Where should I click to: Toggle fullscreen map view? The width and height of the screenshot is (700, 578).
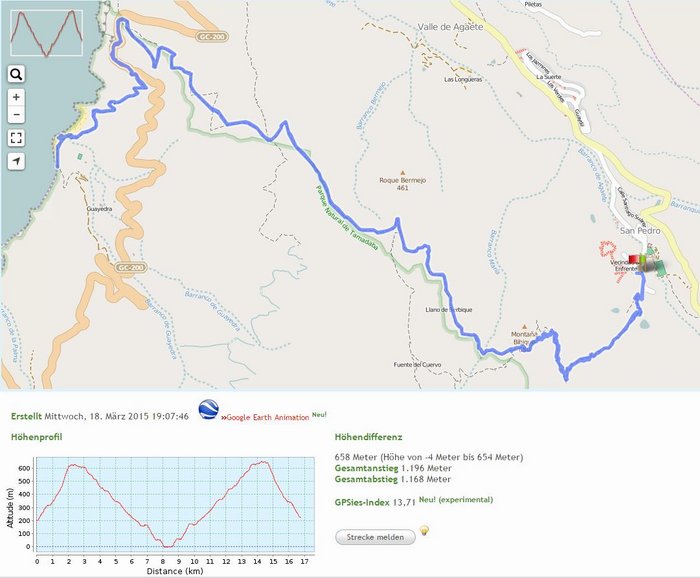(16, 138)
